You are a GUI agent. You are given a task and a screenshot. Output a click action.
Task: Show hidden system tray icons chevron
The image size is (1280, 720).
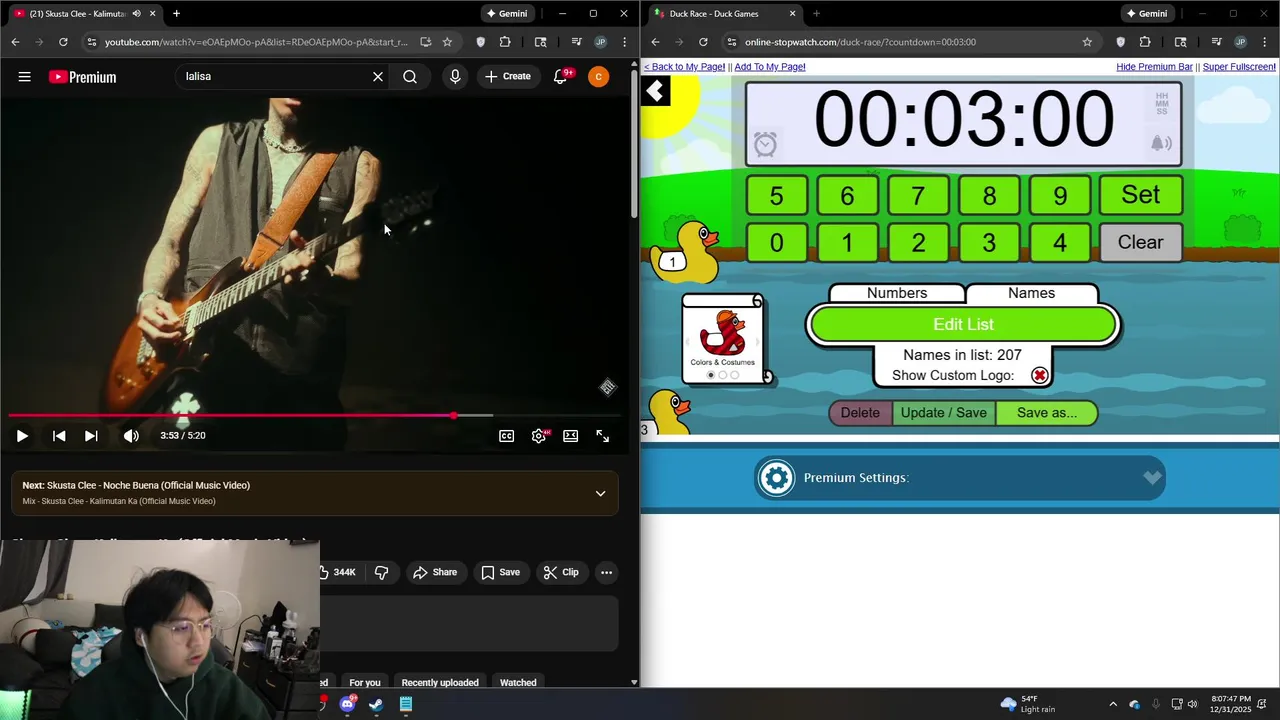tap(1113, 704)
